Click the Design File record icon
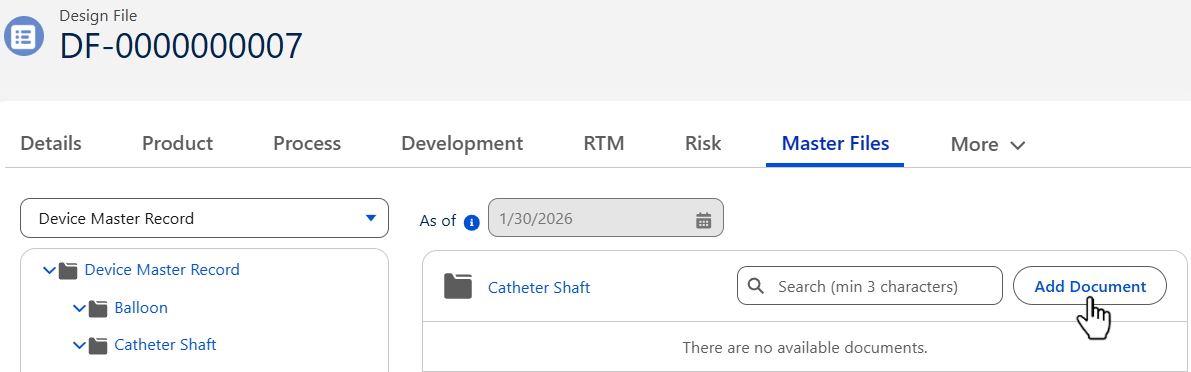1191x372 pixels. (x=24, y=36)
